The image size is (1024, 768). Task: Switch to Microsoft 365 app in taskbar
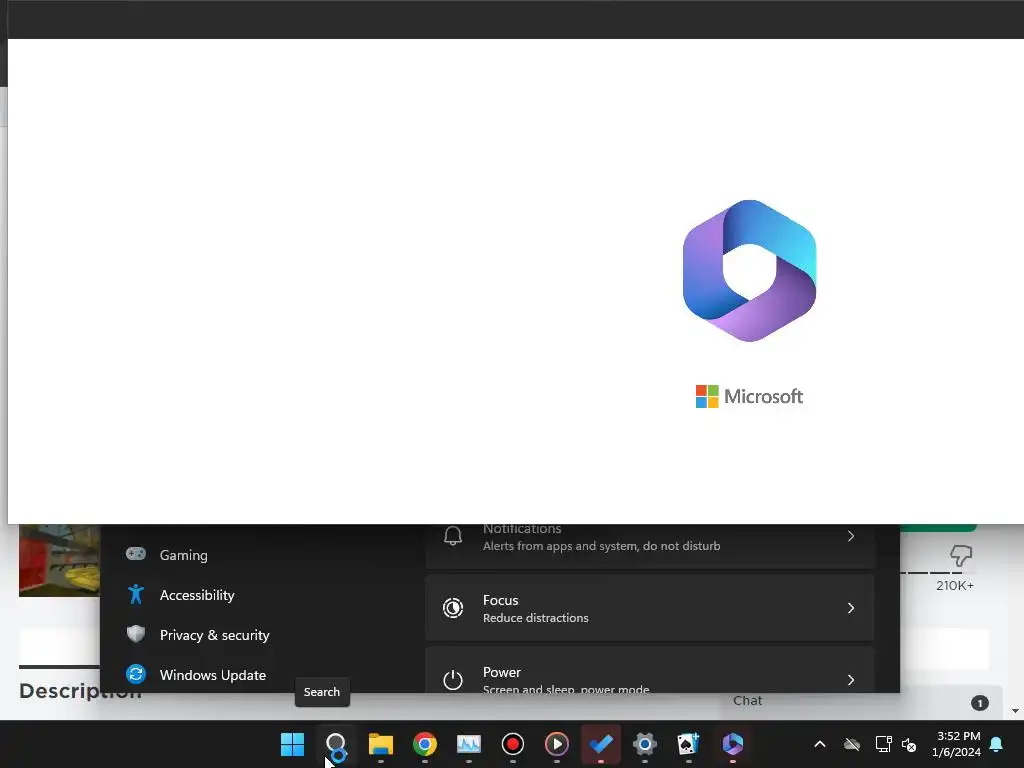click(x=733, y=744)
